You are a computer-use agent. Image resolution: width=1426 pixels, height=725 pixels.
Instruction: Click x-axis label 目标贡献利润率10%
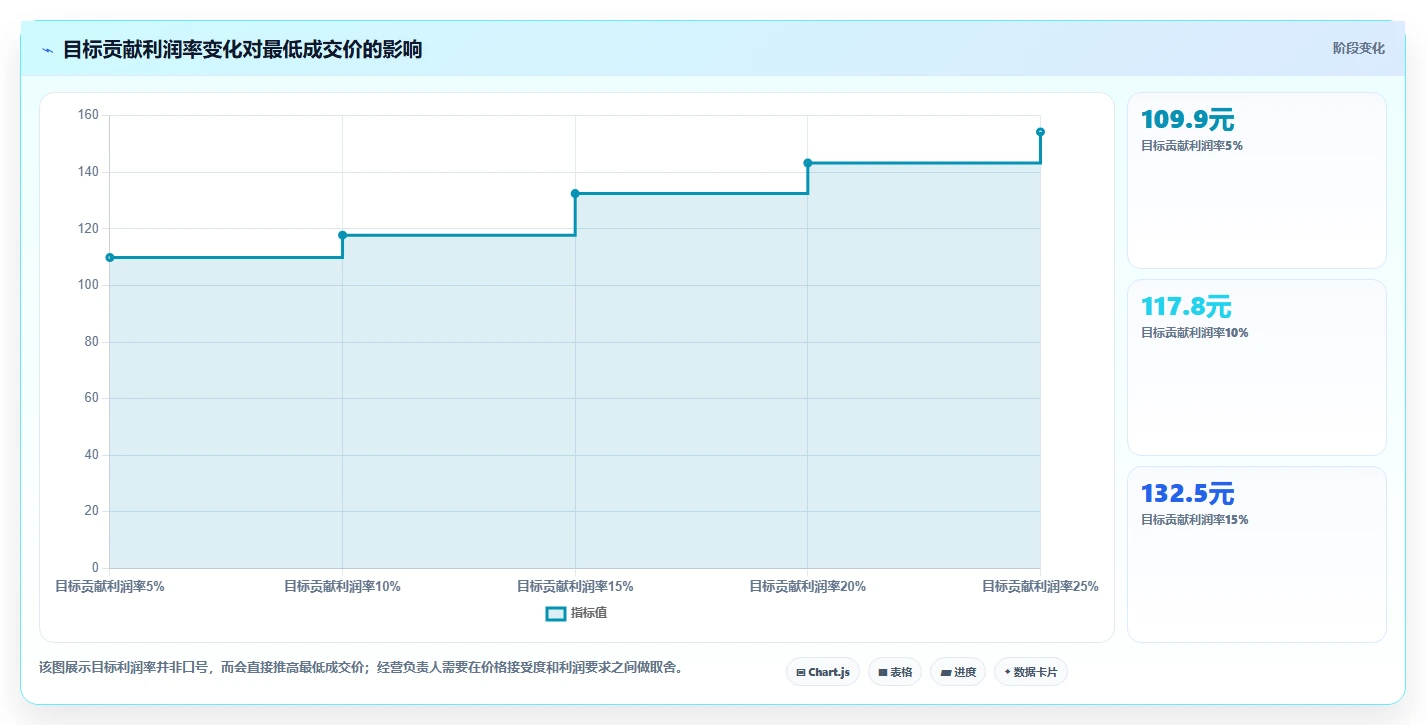(x=342, y=587)
